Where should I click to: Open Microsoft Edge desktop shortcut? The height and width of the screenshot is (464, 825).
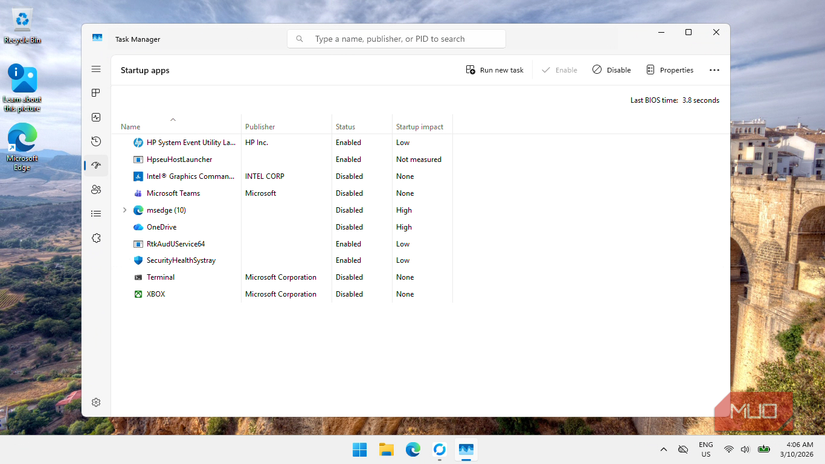(22, 147)
